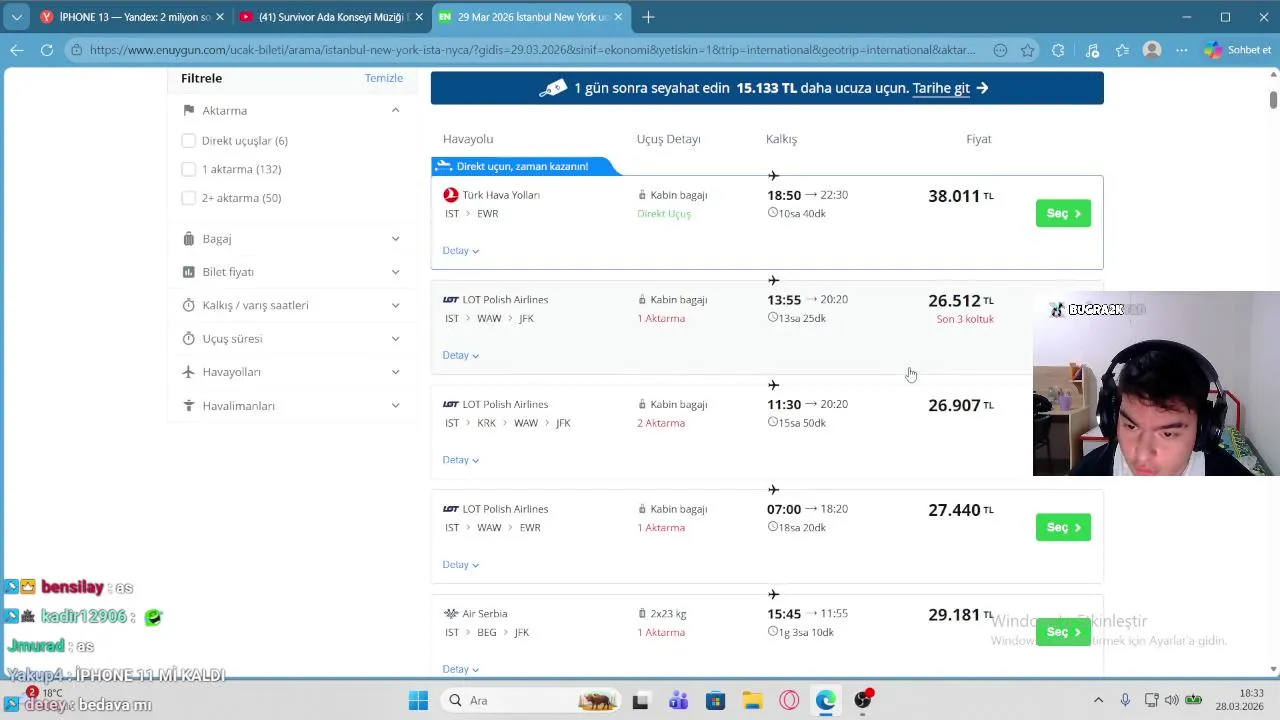Open a new browser tab

click(648, 17)
